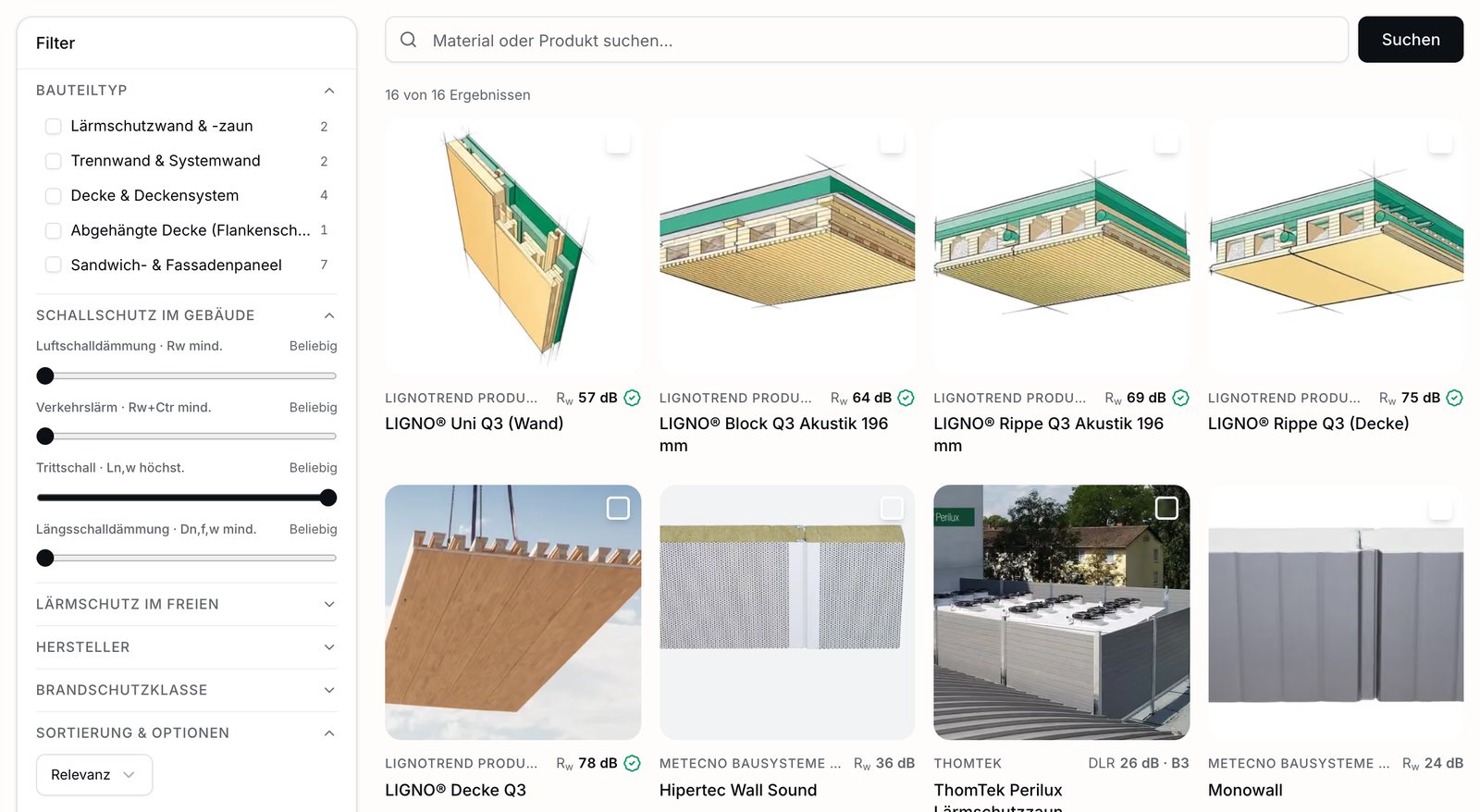Image resolution: width=1480 pixels, height=812 pixels.
Task: Click the 'Rw 78 dB' value
Action: click(x=586, y=763)
